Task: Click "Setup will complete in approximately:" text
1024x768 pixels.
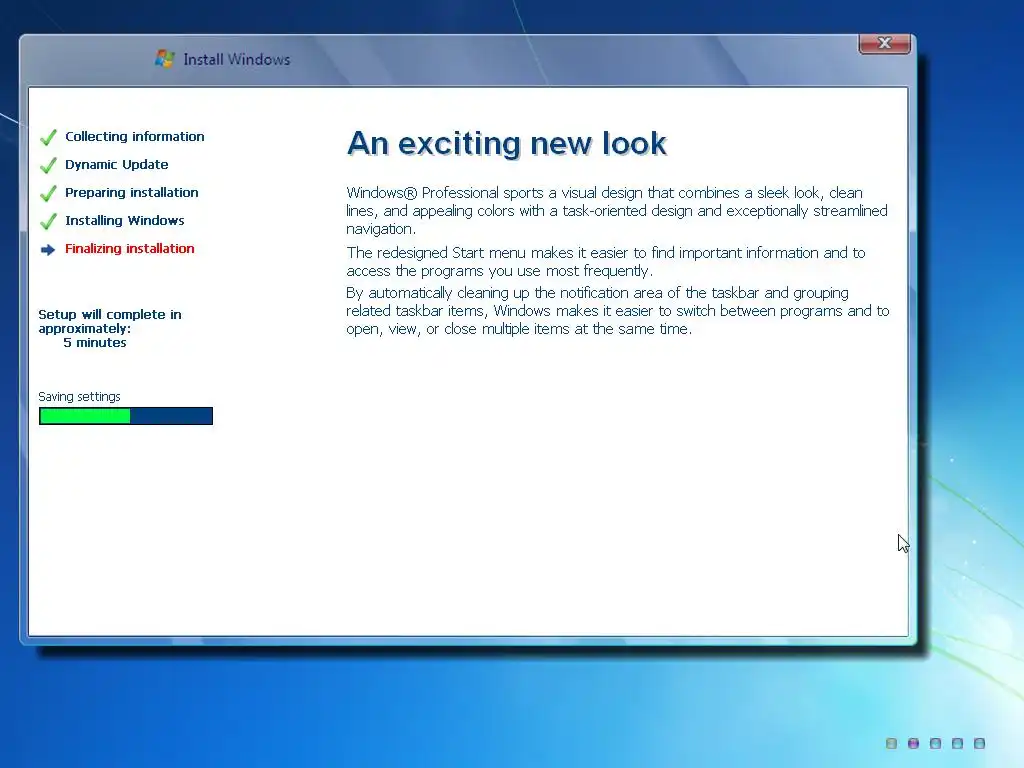Action: (110, 321)
